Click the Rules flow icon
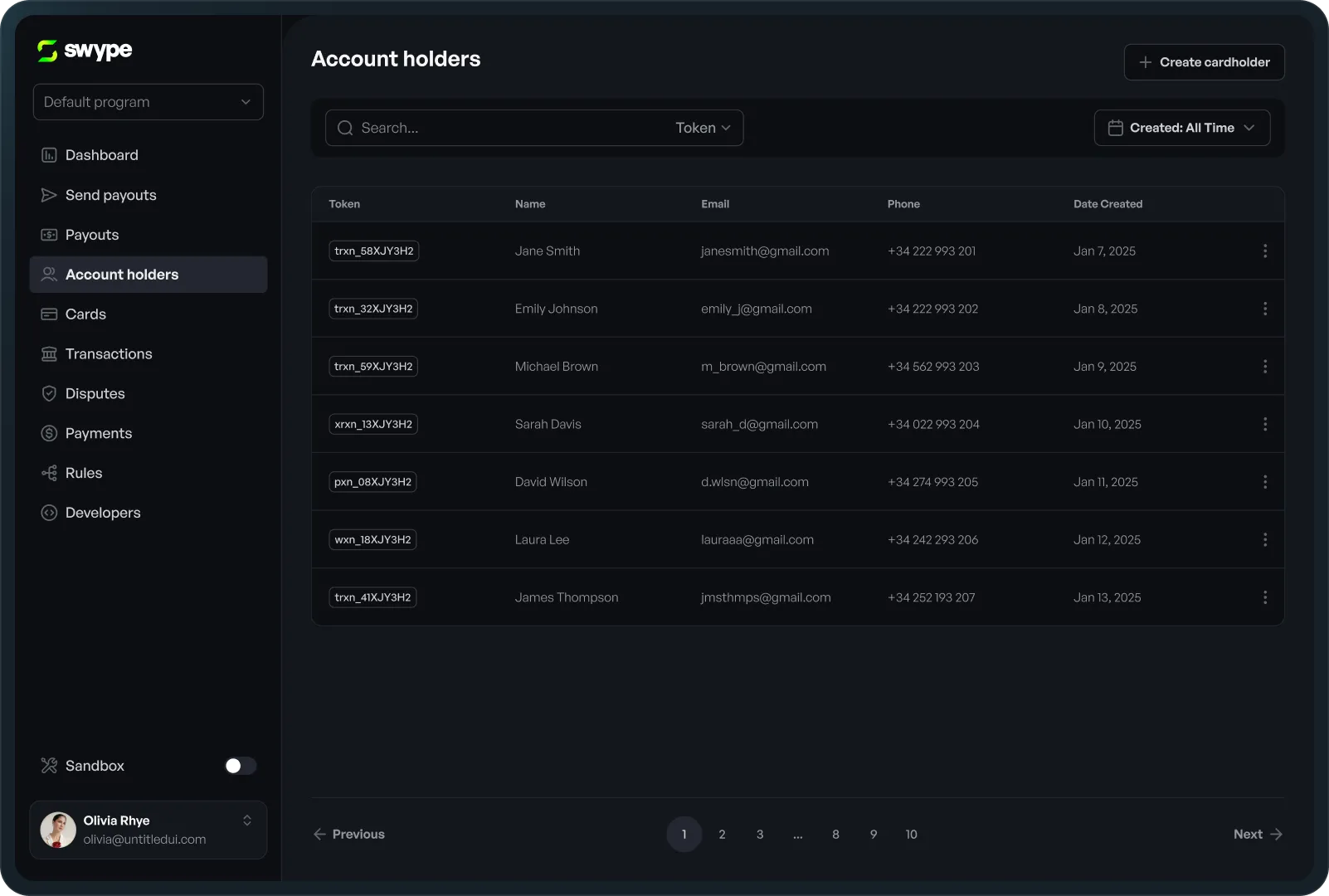Image resolution: width=1329 pixels, height=896 pixels. [49, 473]
